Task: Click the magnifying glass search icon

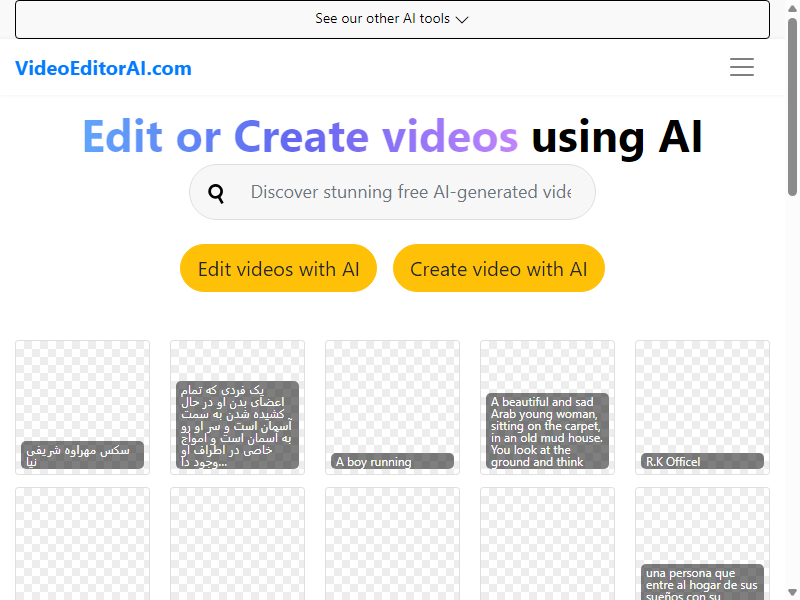Action: (x=216, y=193)
